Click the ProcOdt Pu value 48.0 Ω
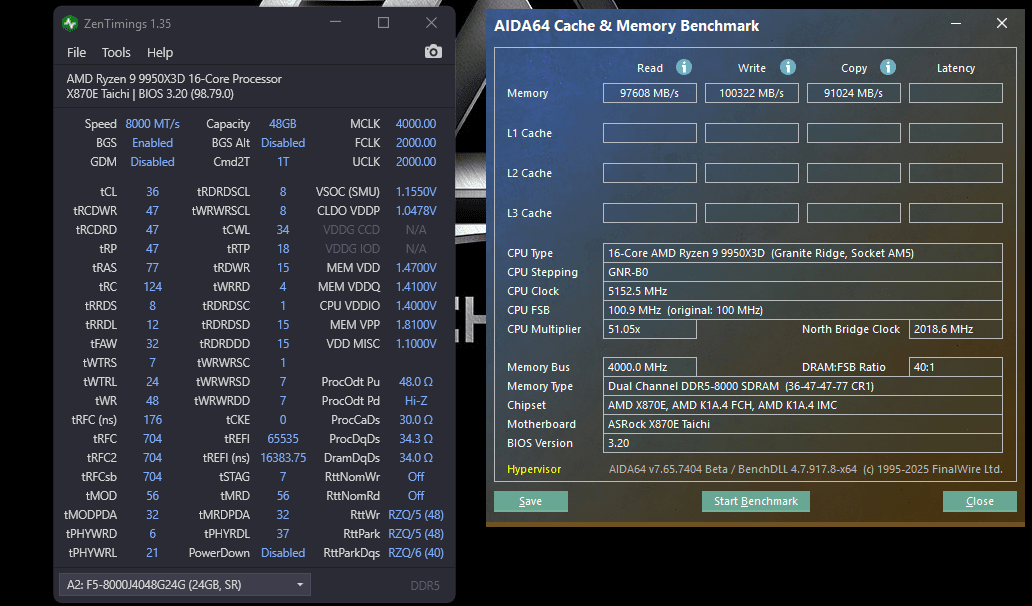Screen dimensions: 1032x606 pyautogui.click(x=416, y=382)
